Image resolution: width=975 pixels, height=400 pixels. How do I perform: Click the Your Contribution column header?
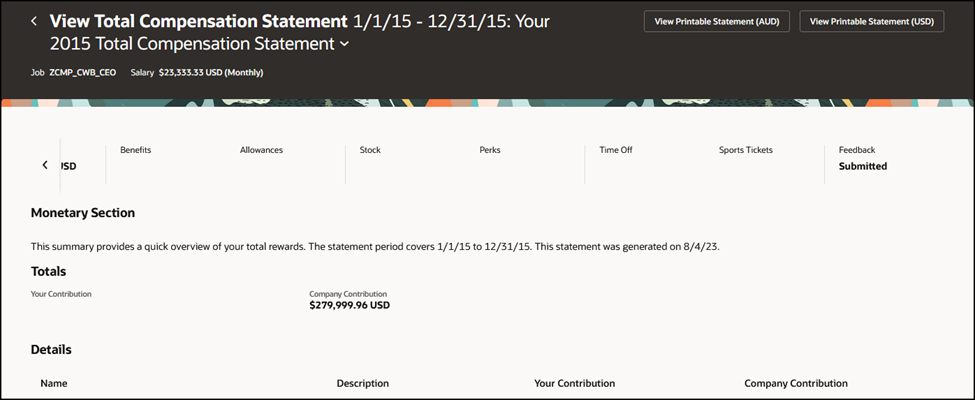pyautogui.click(x=574, y=383)
